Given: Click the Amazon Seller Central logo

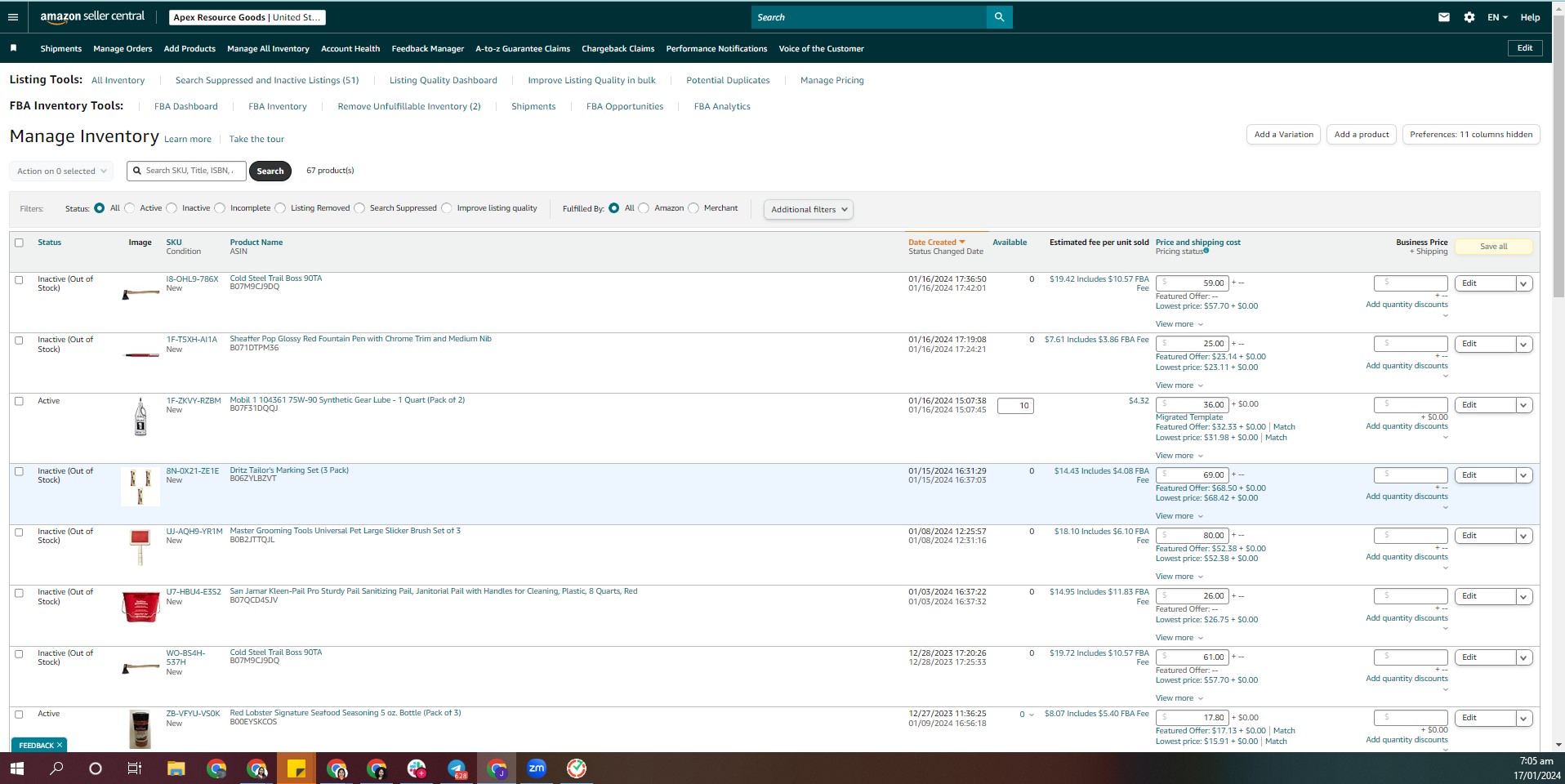Looking at the screenshot, I should tap(92, 16).
